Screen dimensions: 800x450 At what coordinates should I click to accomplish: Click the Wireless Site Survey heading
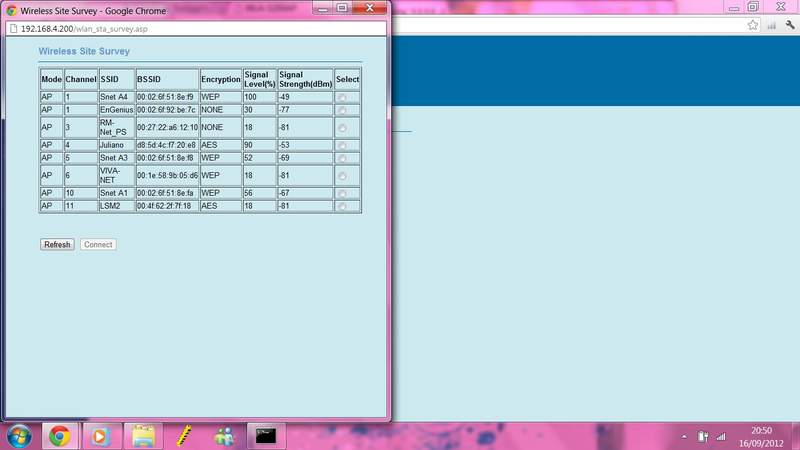84,51
